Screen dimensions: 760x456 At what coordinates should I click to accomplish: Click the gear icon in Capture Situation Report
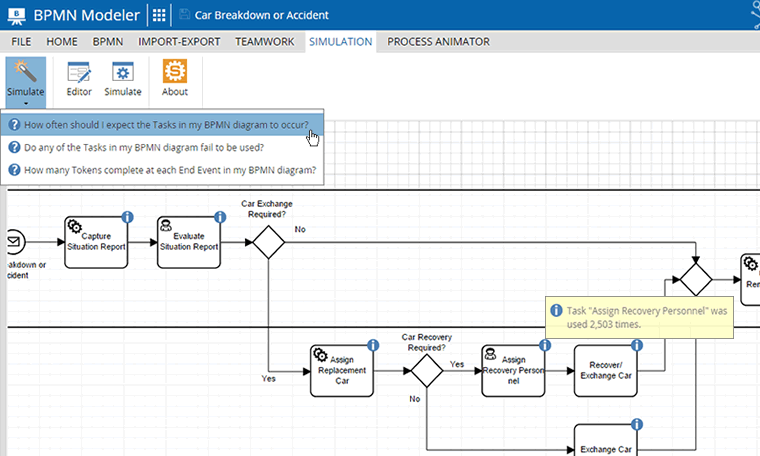point(75,226)
